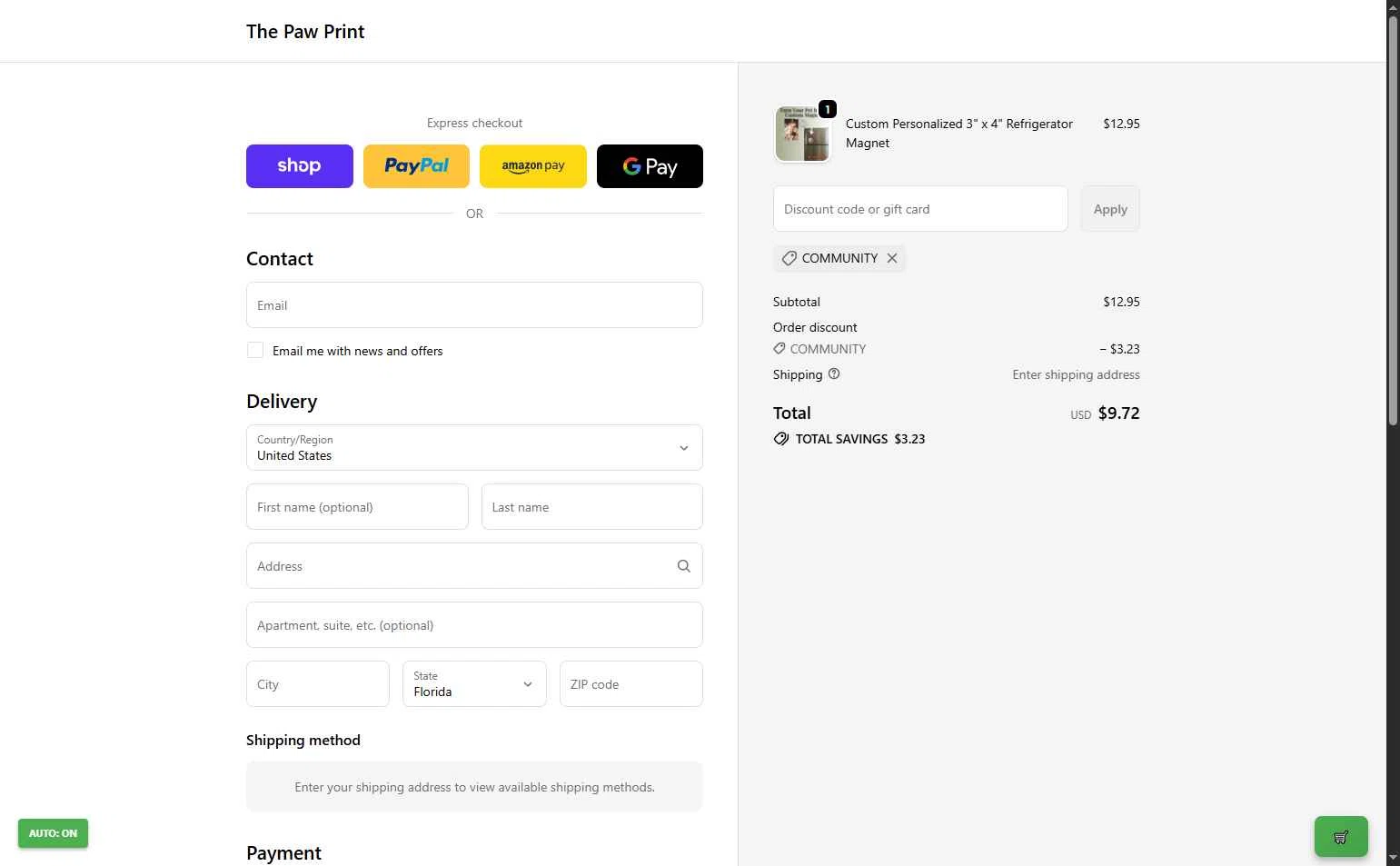This screenshot has width=1400, height=866.
Task: Click the COMMUNITY tag's discount icon
Action: tap(789, 258)
